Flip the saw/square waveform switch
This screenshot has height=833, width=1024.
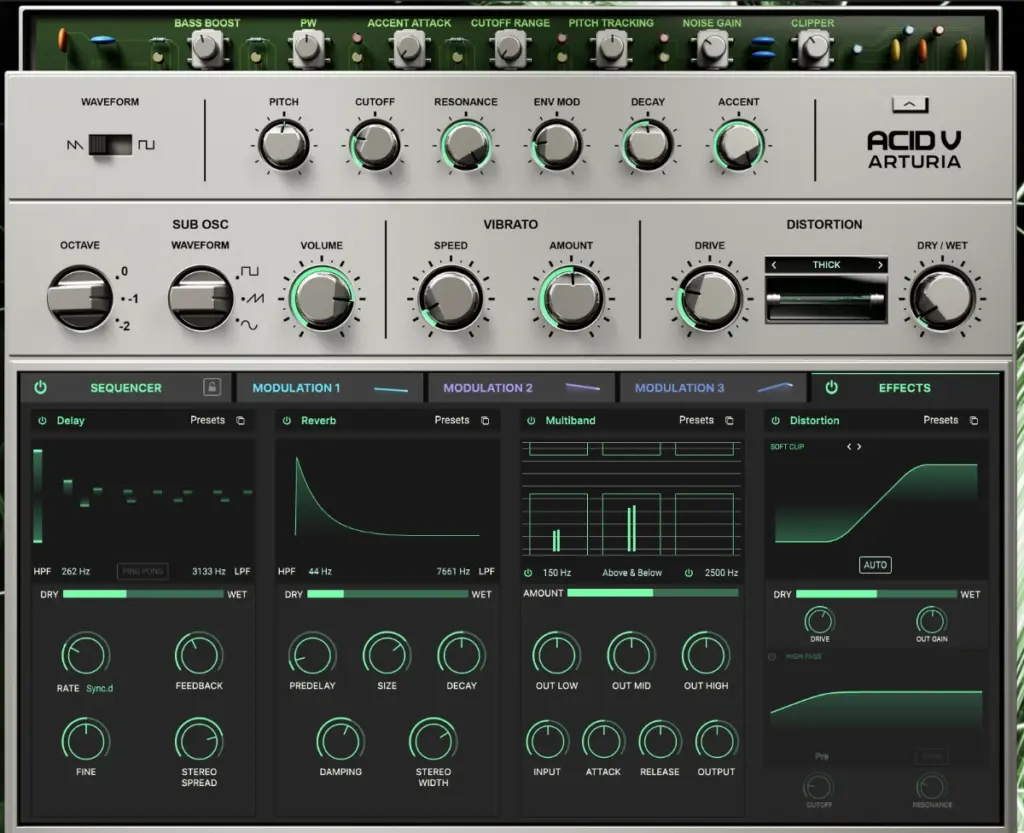pyautogui.click(x=110, y=144)
